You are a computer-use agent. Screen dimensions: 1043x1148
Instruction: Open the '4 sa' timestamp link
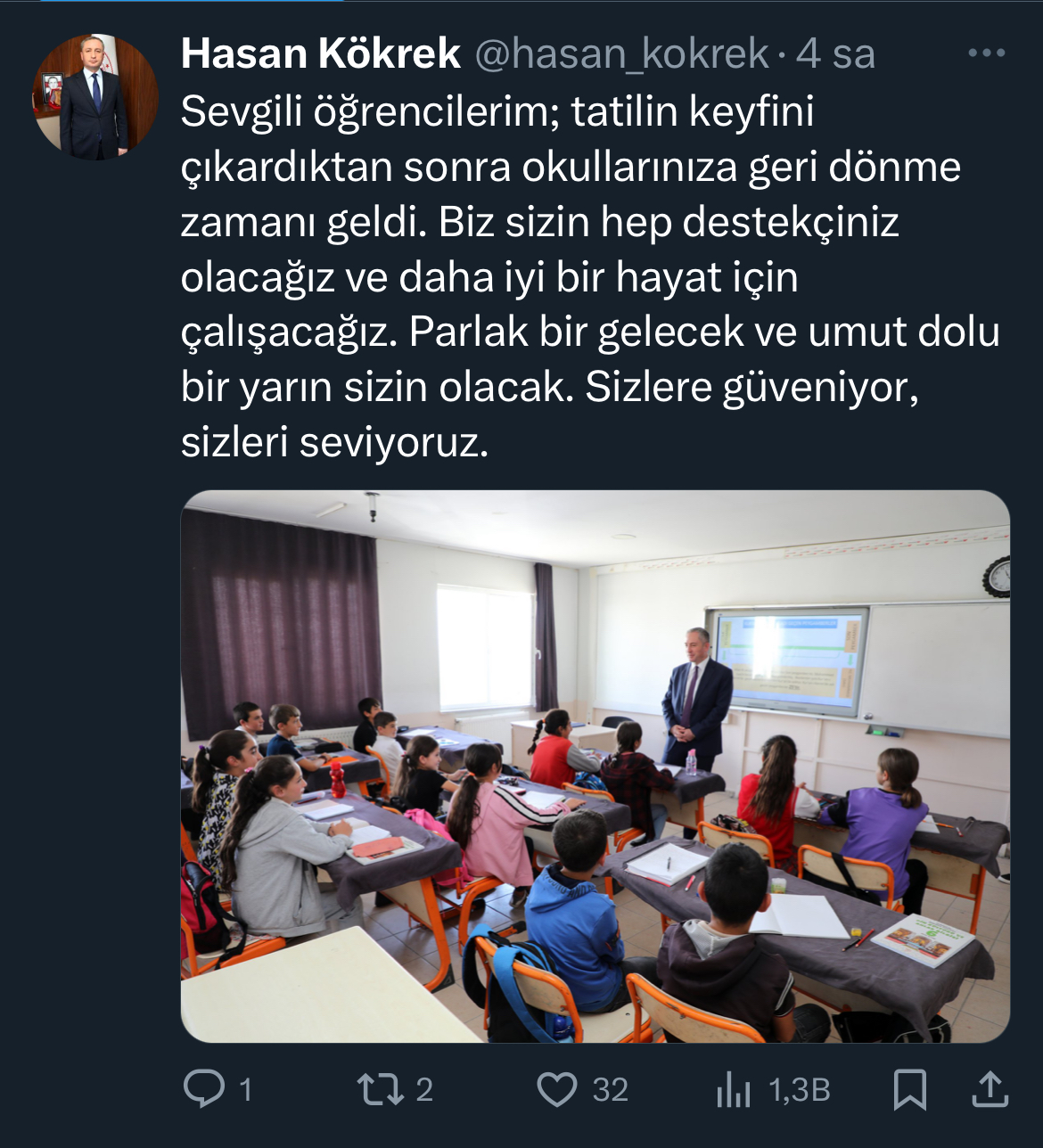(x=835, y=54)
